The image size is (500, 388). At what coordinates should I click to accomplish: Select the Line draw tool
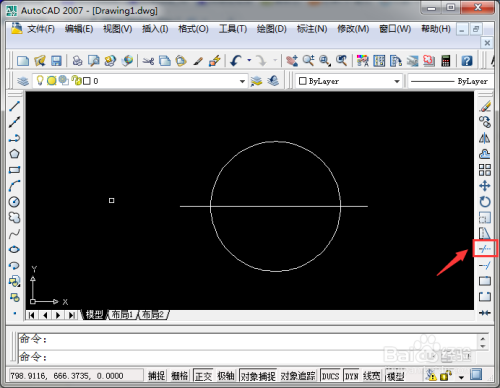pos(14,107)
